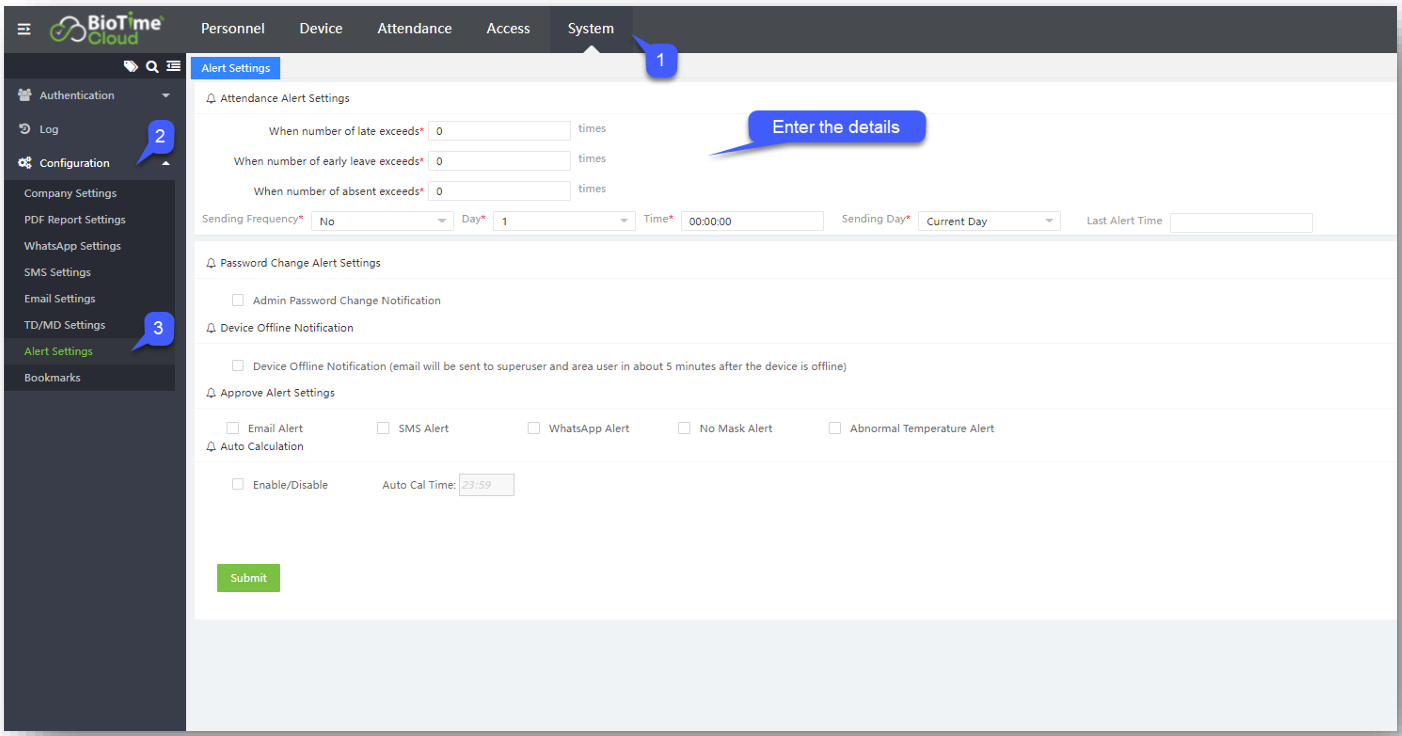Enable Admin Password Change Notification checkbox

(238, 300)
